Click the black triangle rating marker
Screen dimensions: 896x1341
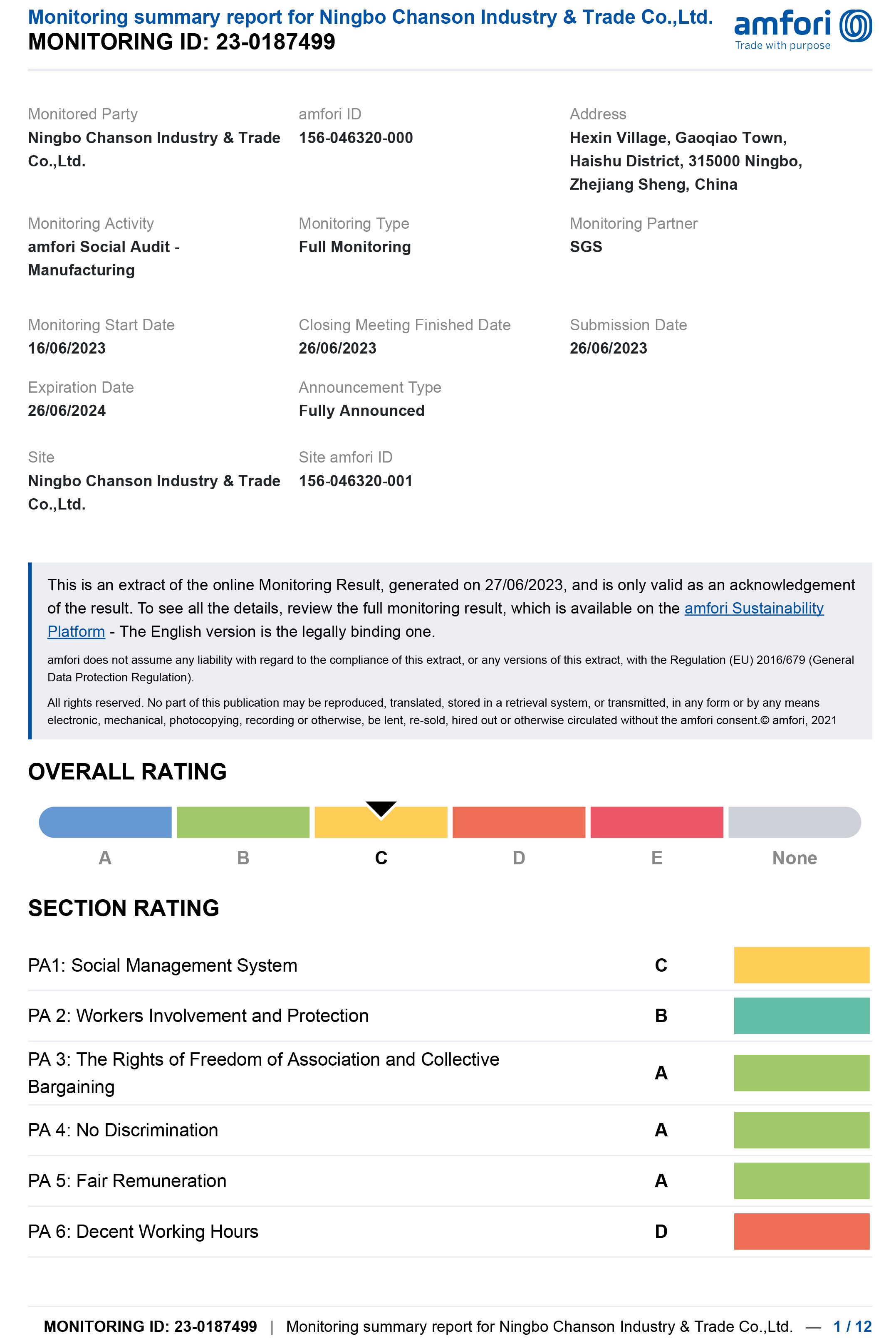point(381,809)
